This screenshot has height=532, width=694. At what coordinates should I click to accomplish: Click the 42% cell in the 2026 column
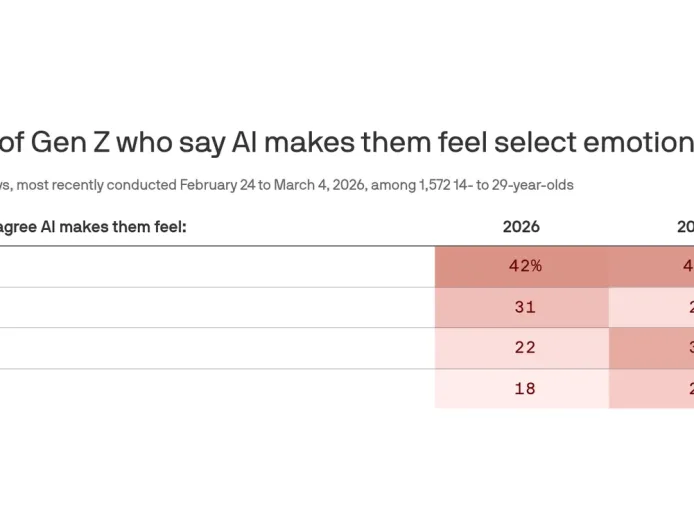[521, 267]
